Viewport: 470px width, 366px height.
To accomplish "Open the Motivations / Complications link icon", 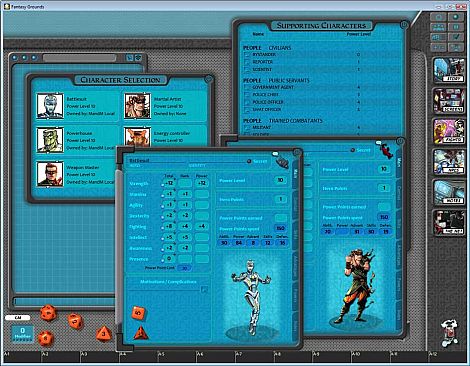I will click(204, 290).
